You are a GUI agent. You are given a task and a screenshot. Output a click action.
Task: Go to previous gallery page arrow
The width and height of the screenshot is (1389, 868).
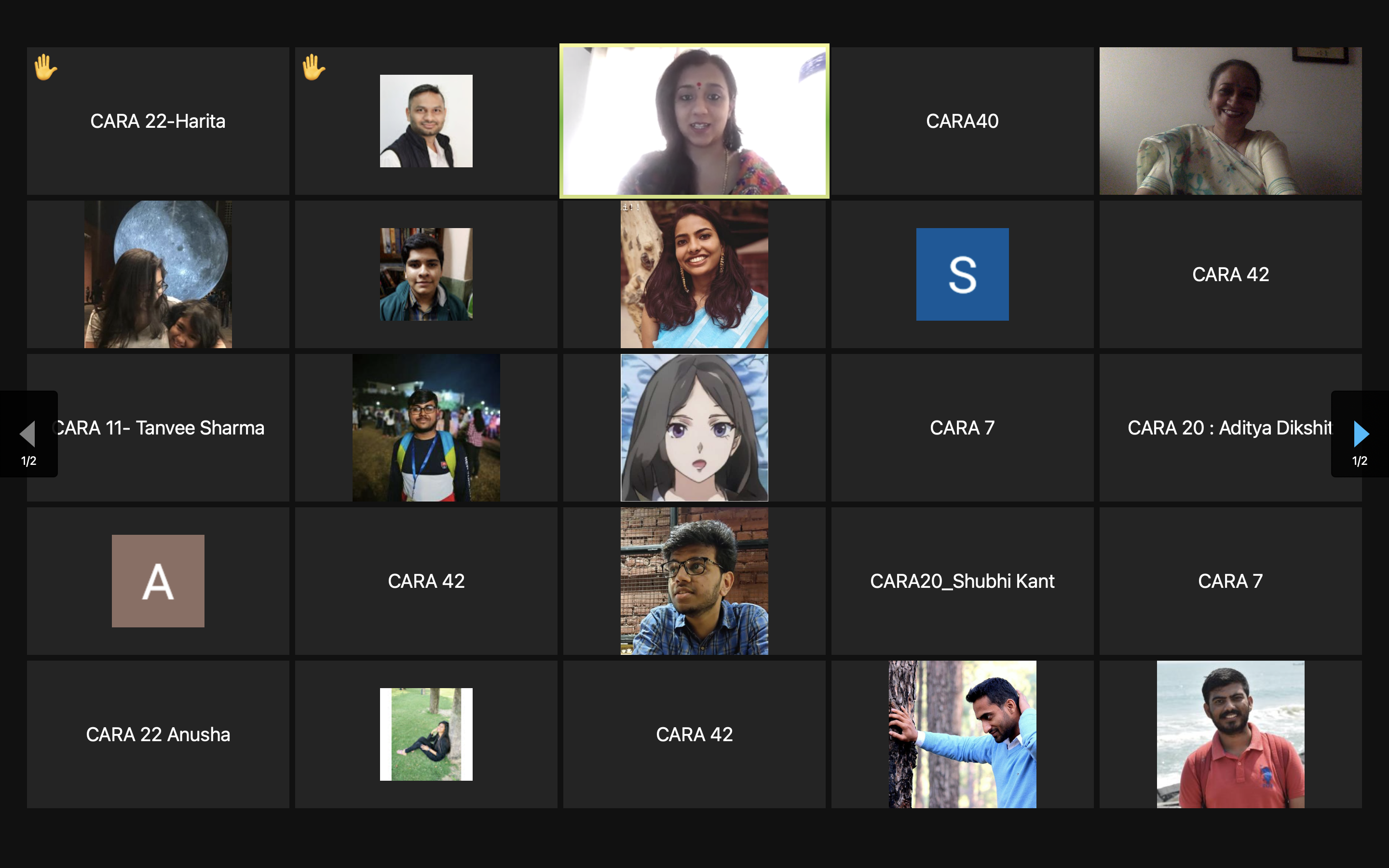tap(27, 434)
